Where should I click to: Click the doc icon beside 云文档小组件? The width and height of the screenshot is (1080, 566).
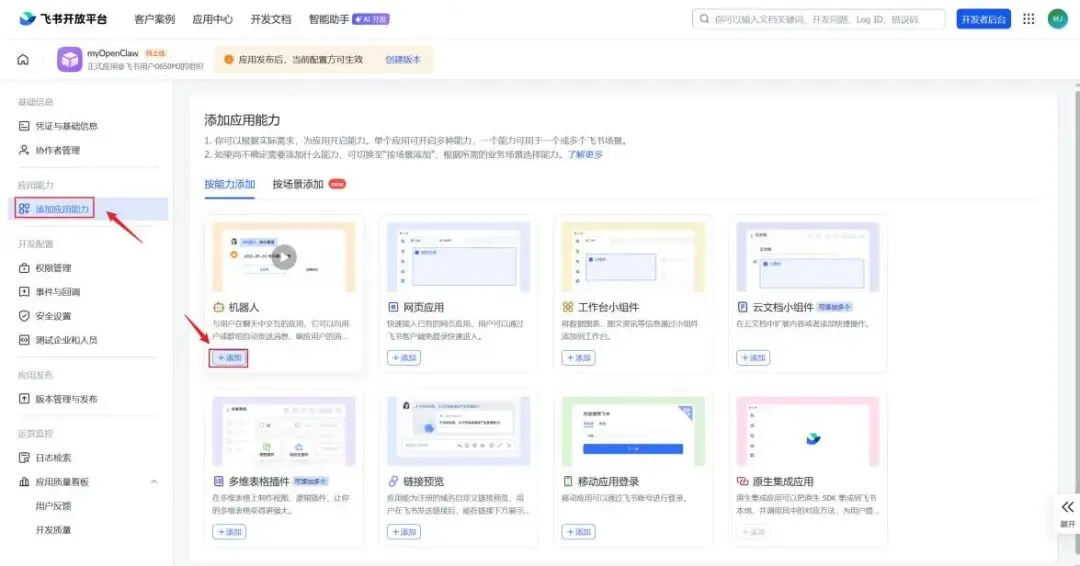tap(742, 307)
